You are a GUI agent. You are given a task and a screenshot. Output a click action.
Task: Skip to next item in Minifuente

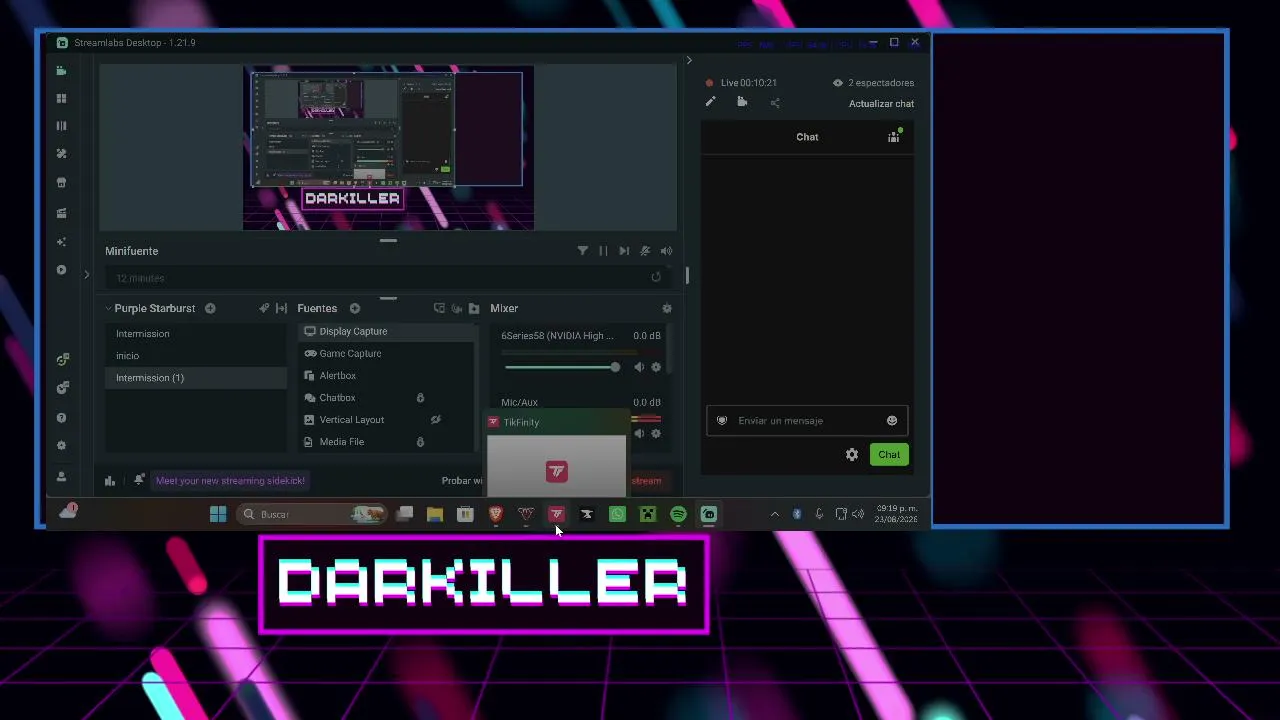click(624, 251)
